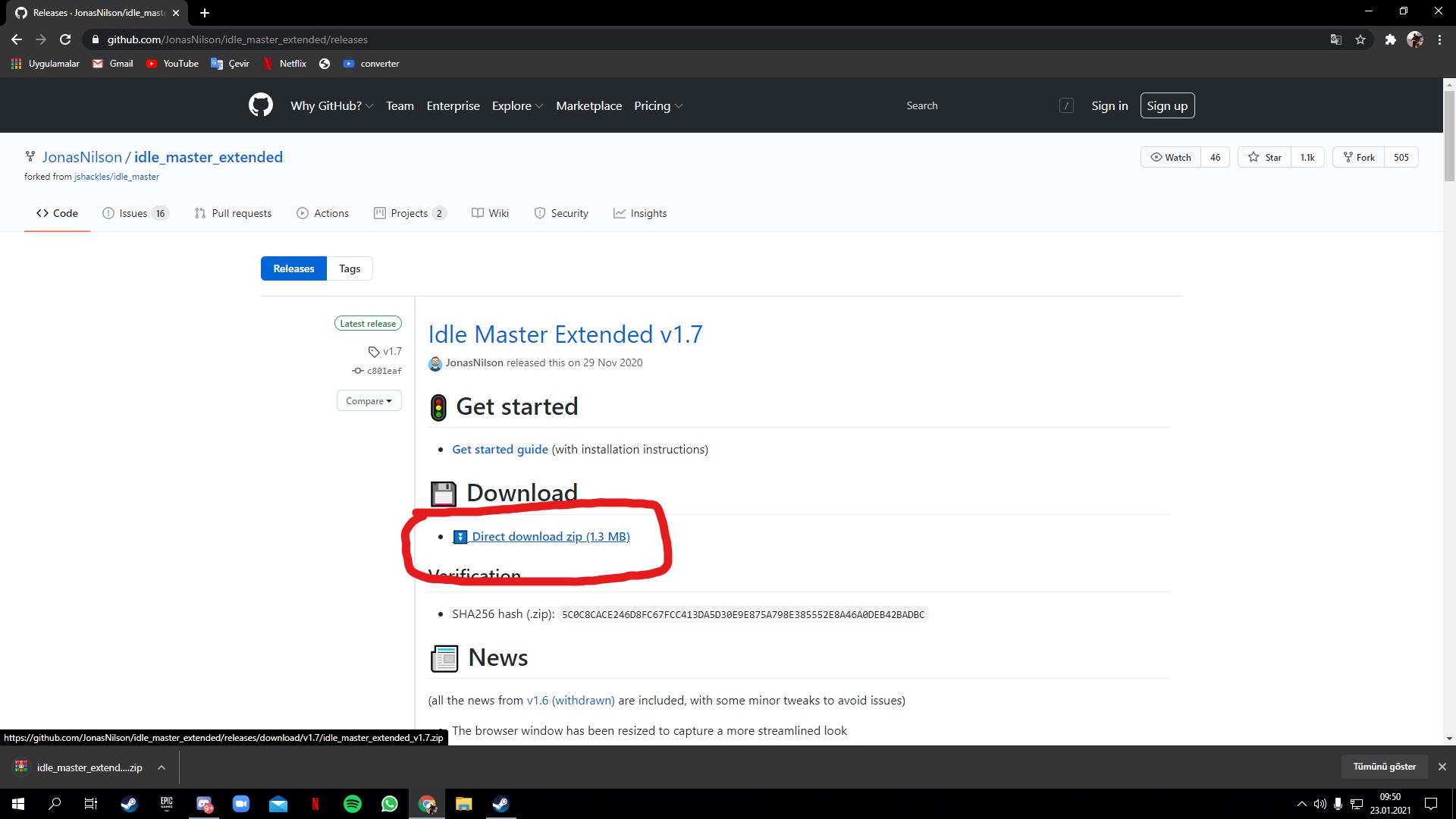The height and width of the screenshot is (819, 1456).
Task: Open the Get started guide link
Action: pyautogui.click(x=500, y=449)
